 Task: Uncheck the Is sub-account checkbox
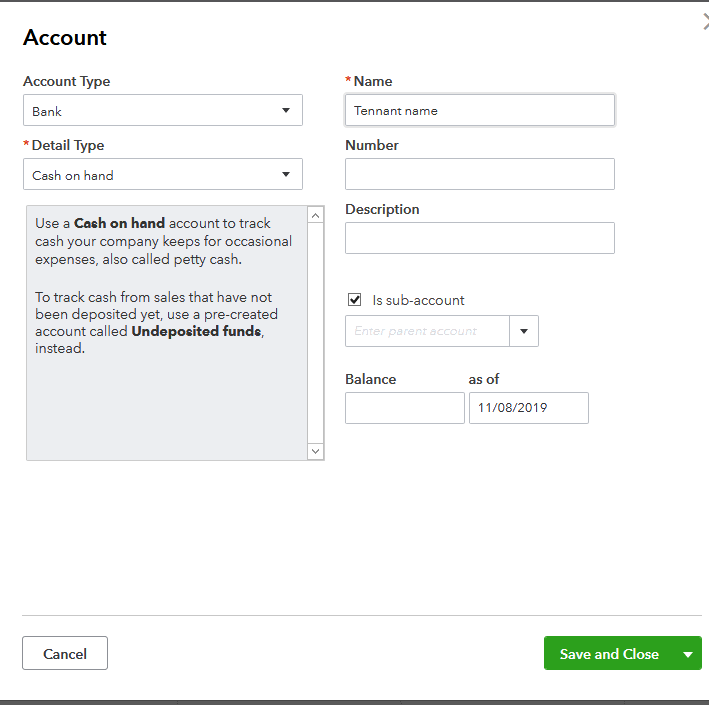tap(354, 300)
